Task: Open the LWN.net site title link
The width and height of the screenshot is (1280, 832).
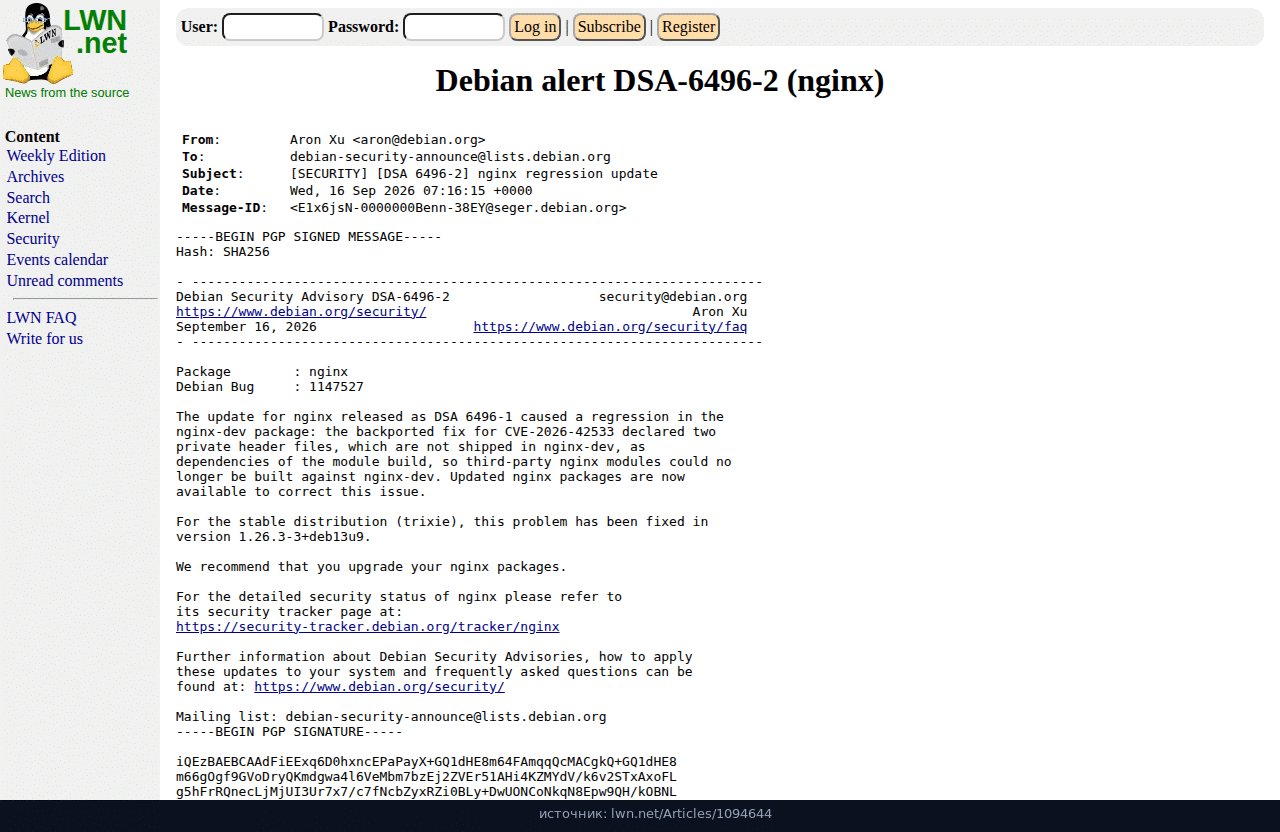Action: 95,32
